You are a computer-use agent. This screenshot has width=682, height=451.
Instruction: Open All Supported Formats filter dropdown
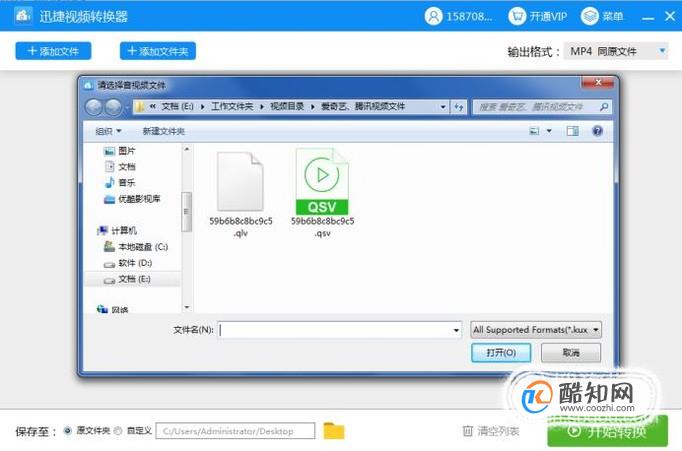point(536,330)
